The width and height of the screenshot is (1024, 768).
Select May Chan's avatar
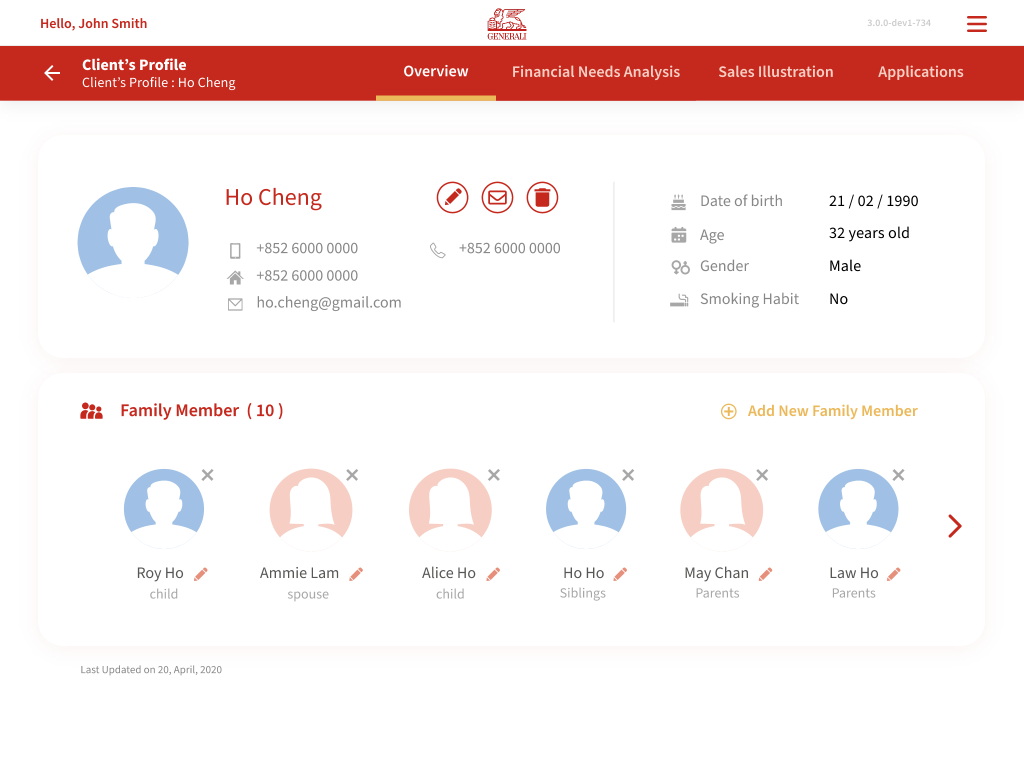click(x=722, y=508)
